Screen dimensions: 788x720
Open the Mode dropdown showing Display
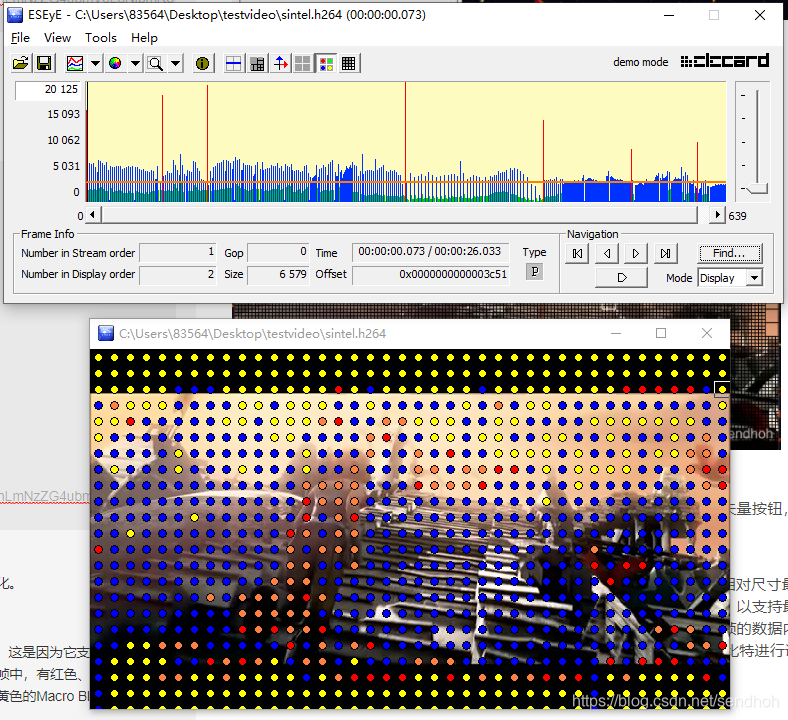(730, 278)
